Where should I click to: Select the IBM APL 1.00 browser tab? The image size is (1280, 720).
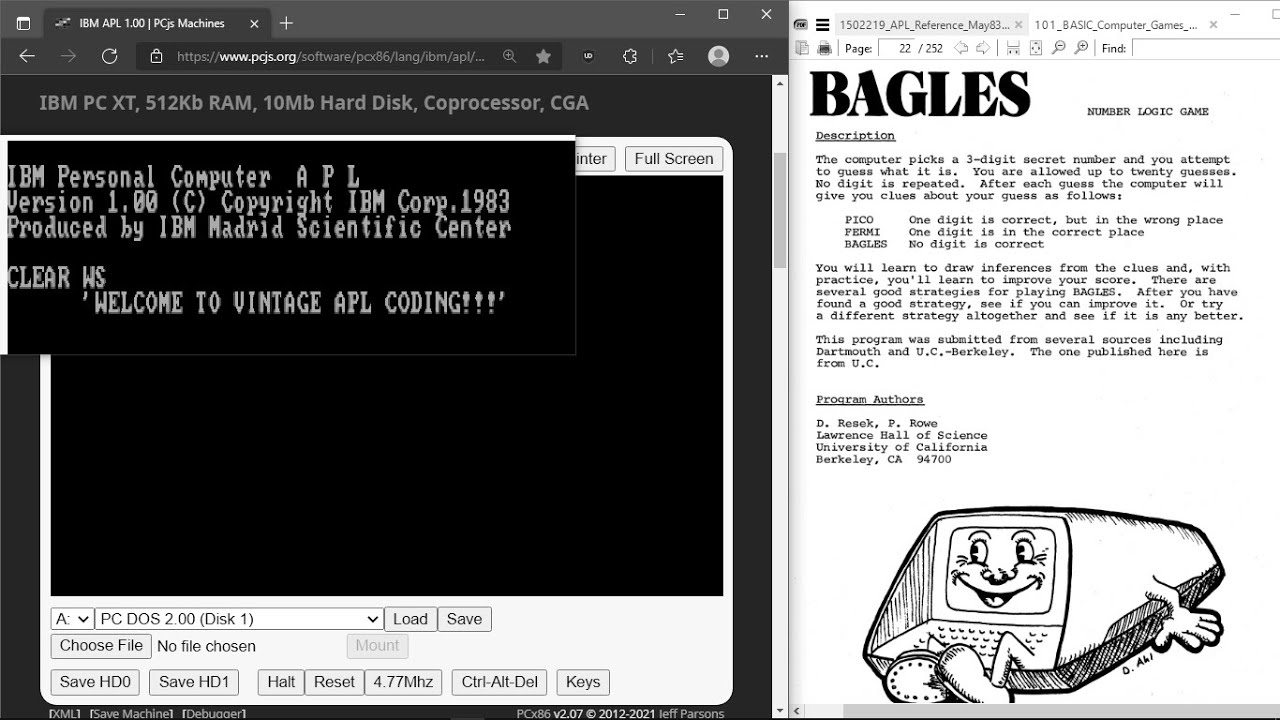[155, 23]
